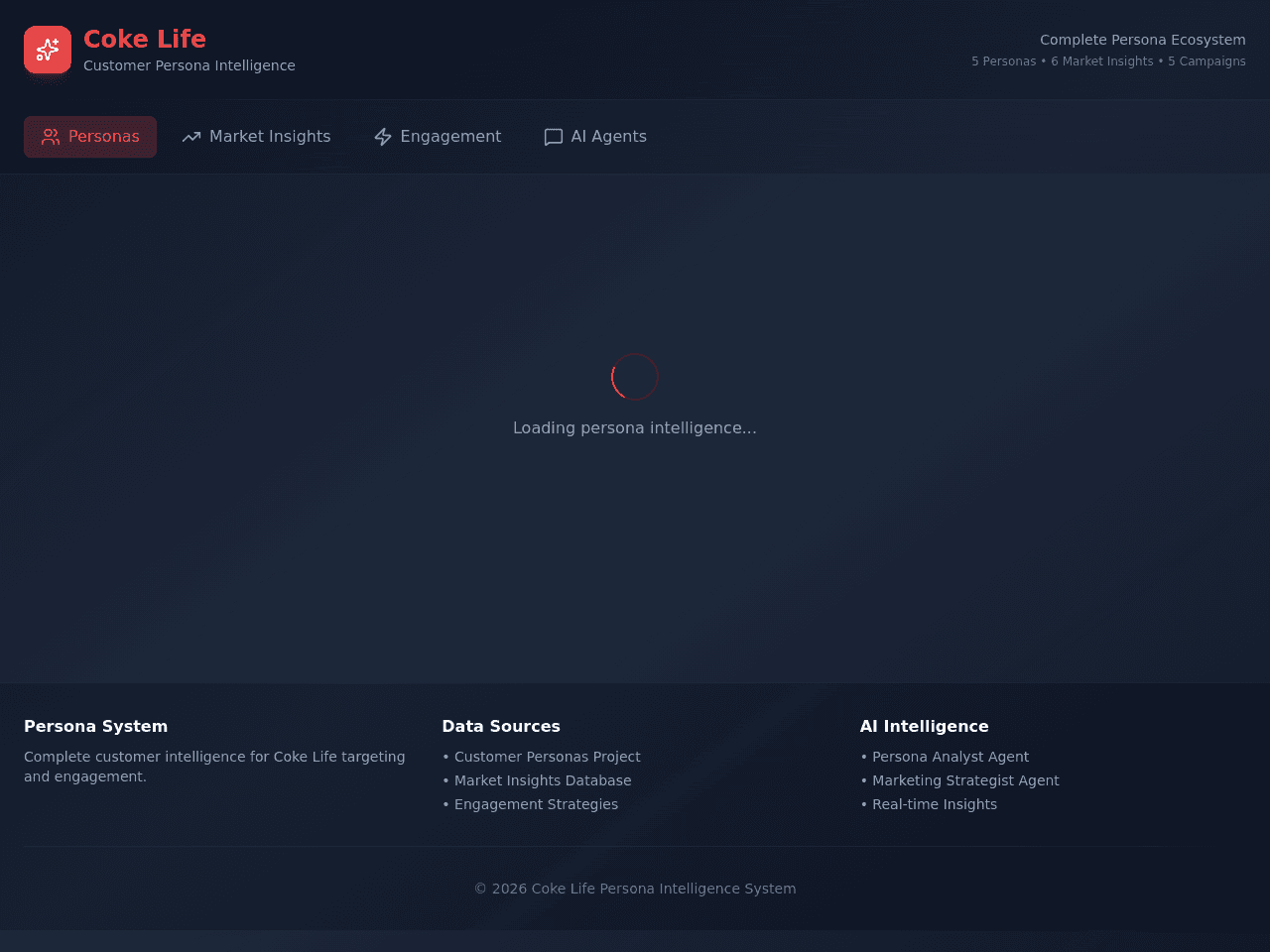Select the AI Agents tab
The image size is (1270, 952).
pos(595,137)
